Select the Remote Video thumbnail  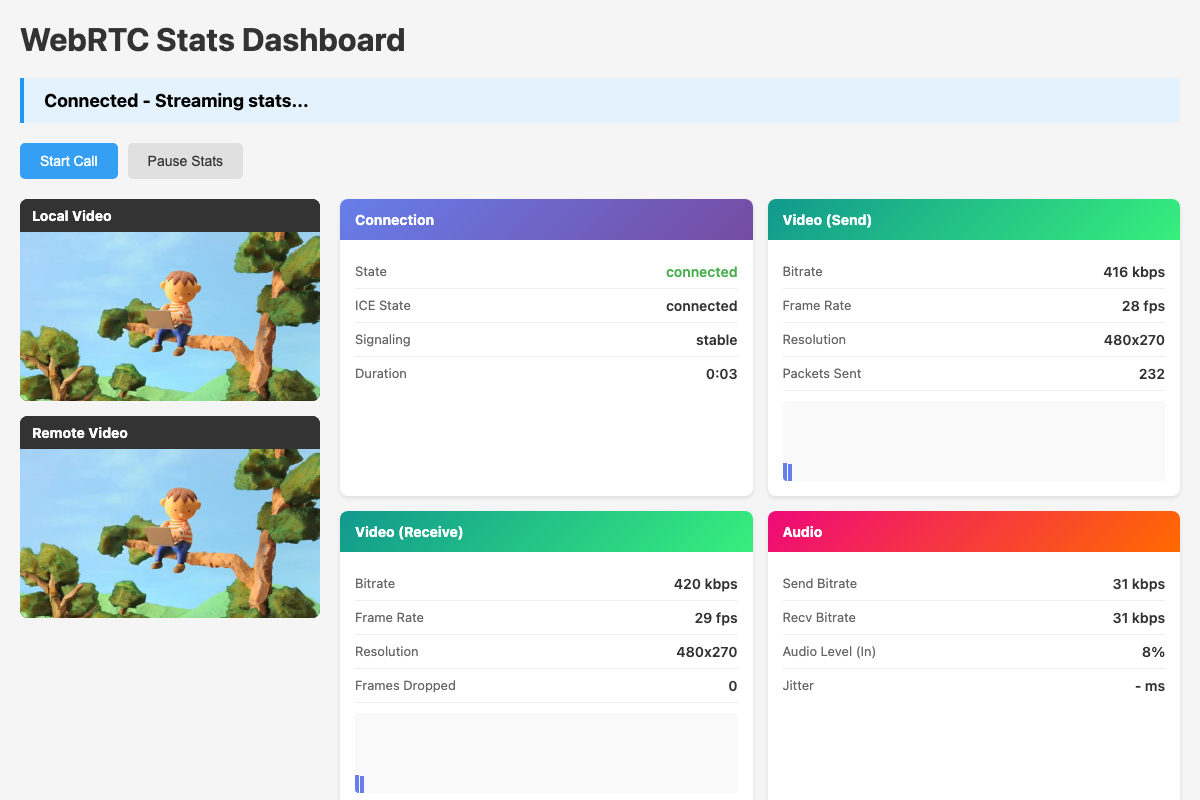[170, 533]
